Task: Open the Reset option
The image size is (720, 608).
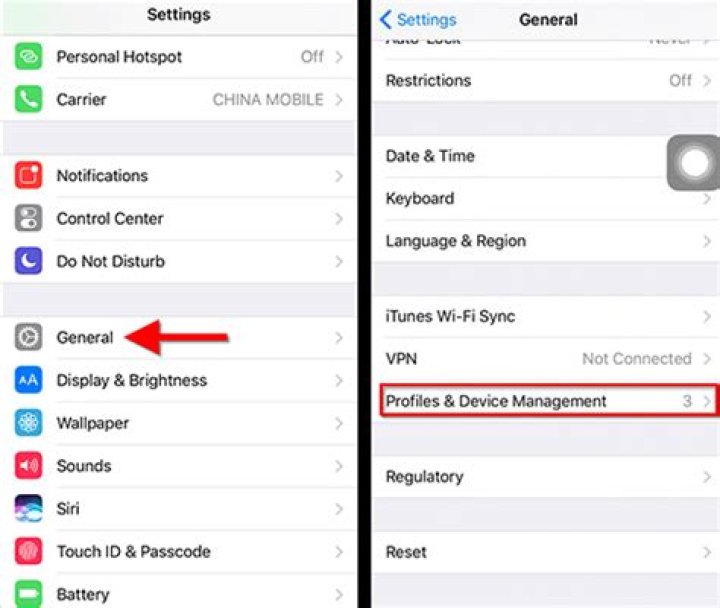Action: (x=546, y=552)
